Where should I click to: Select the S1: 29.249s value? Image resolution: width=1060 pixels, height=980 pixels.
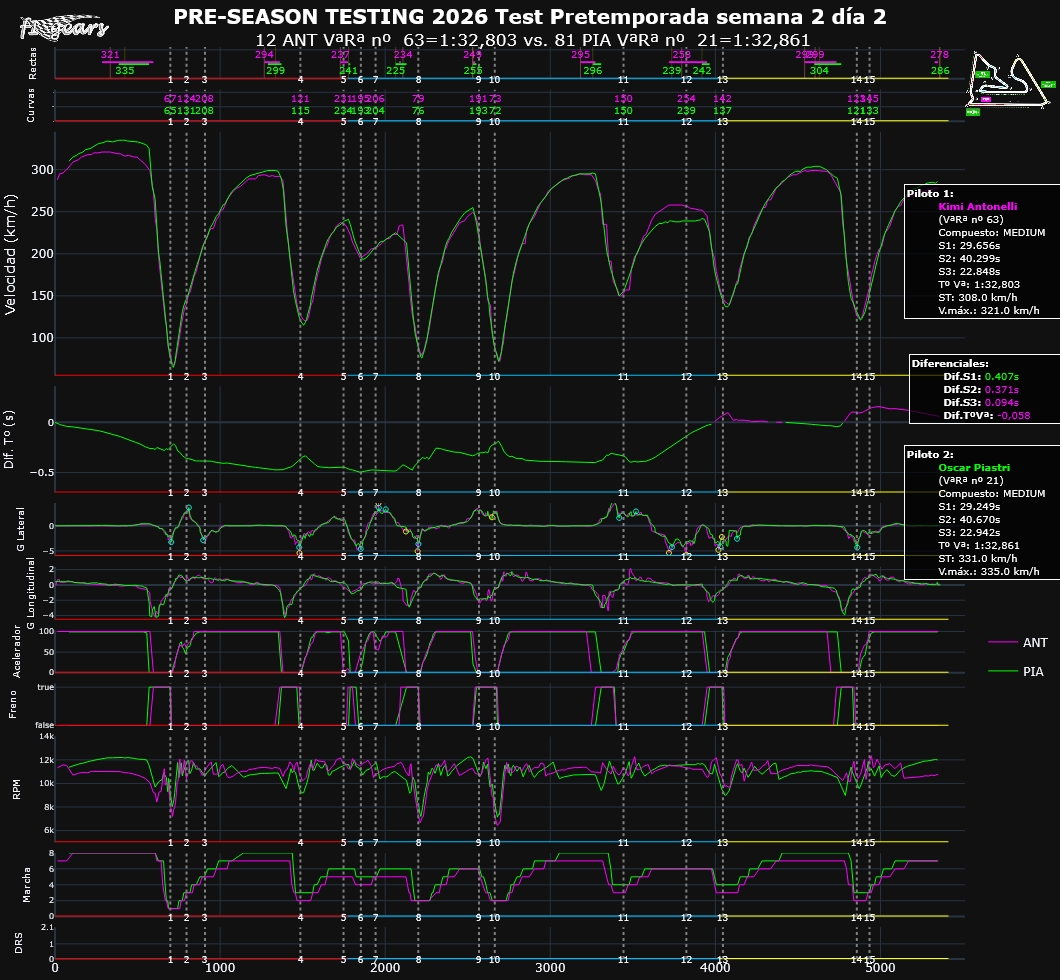[969, 506]
